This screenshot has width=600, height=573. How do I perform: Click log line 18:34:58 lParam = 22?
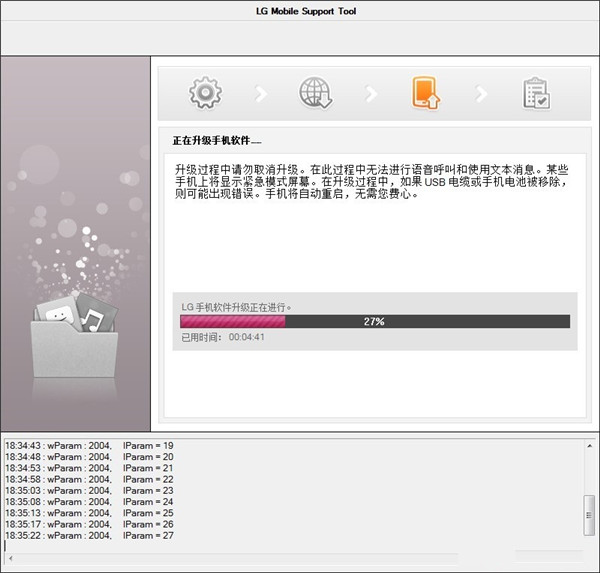tap(89, 479)
